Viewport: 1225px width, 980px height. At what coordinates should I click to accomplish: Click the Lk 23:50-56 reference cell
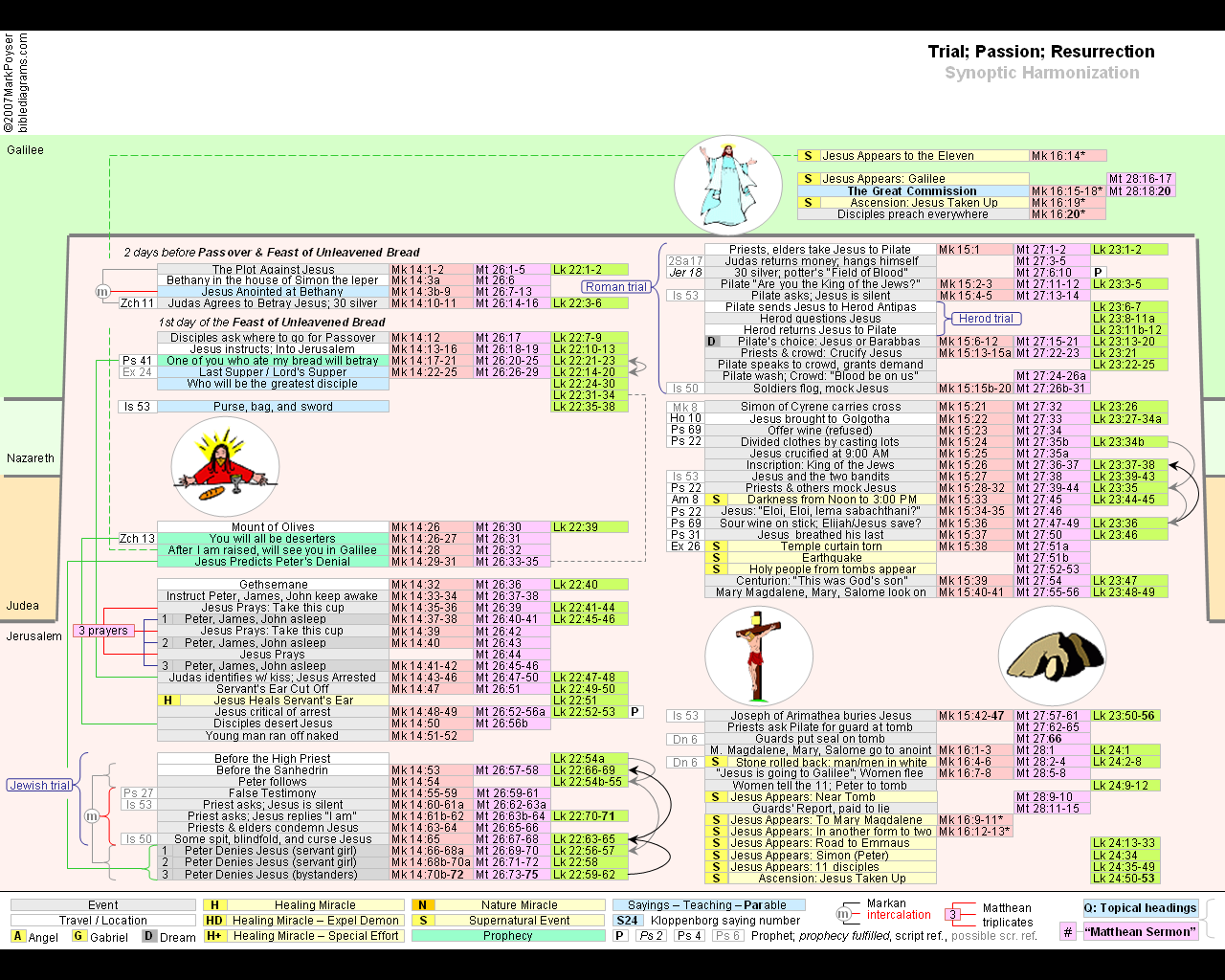(1125, 716)
